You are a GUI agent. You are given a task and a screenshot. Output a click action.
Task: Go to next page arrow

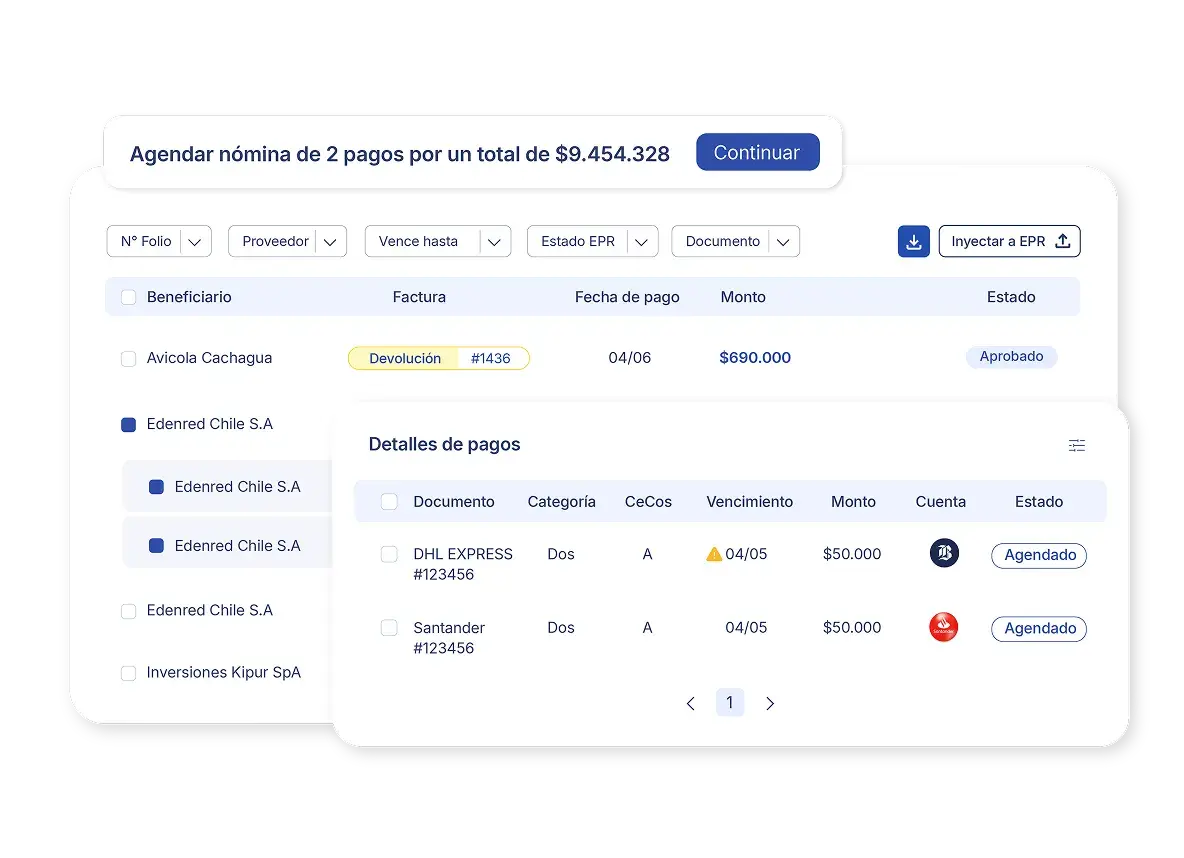[769, 704]
